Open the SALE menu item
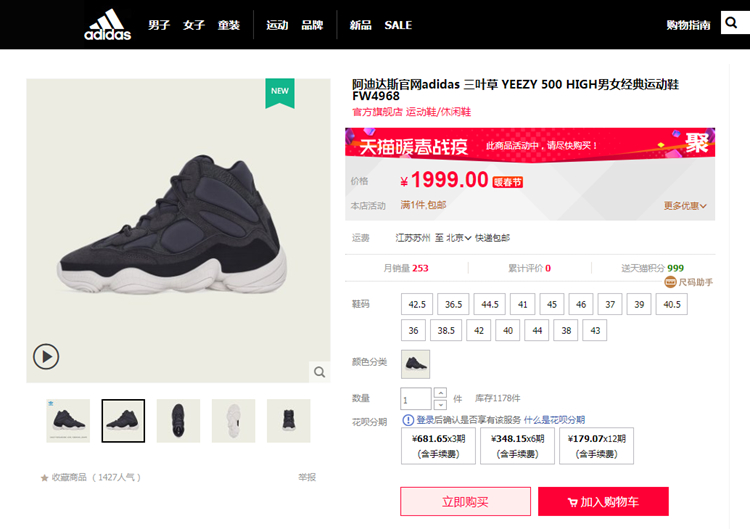The width and height of the screenshot is (750, 529). pos(398,25)
